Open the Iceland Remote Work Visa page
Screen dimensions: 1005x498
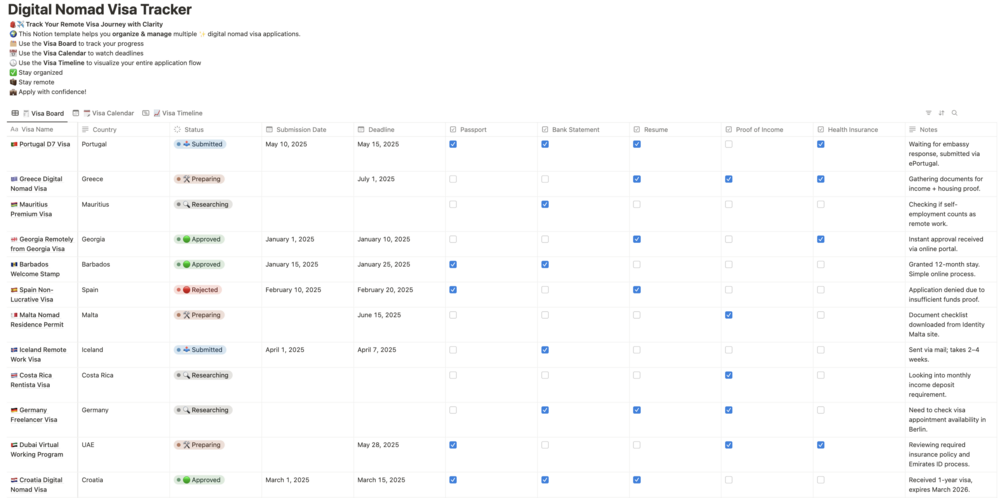(43, 350)
